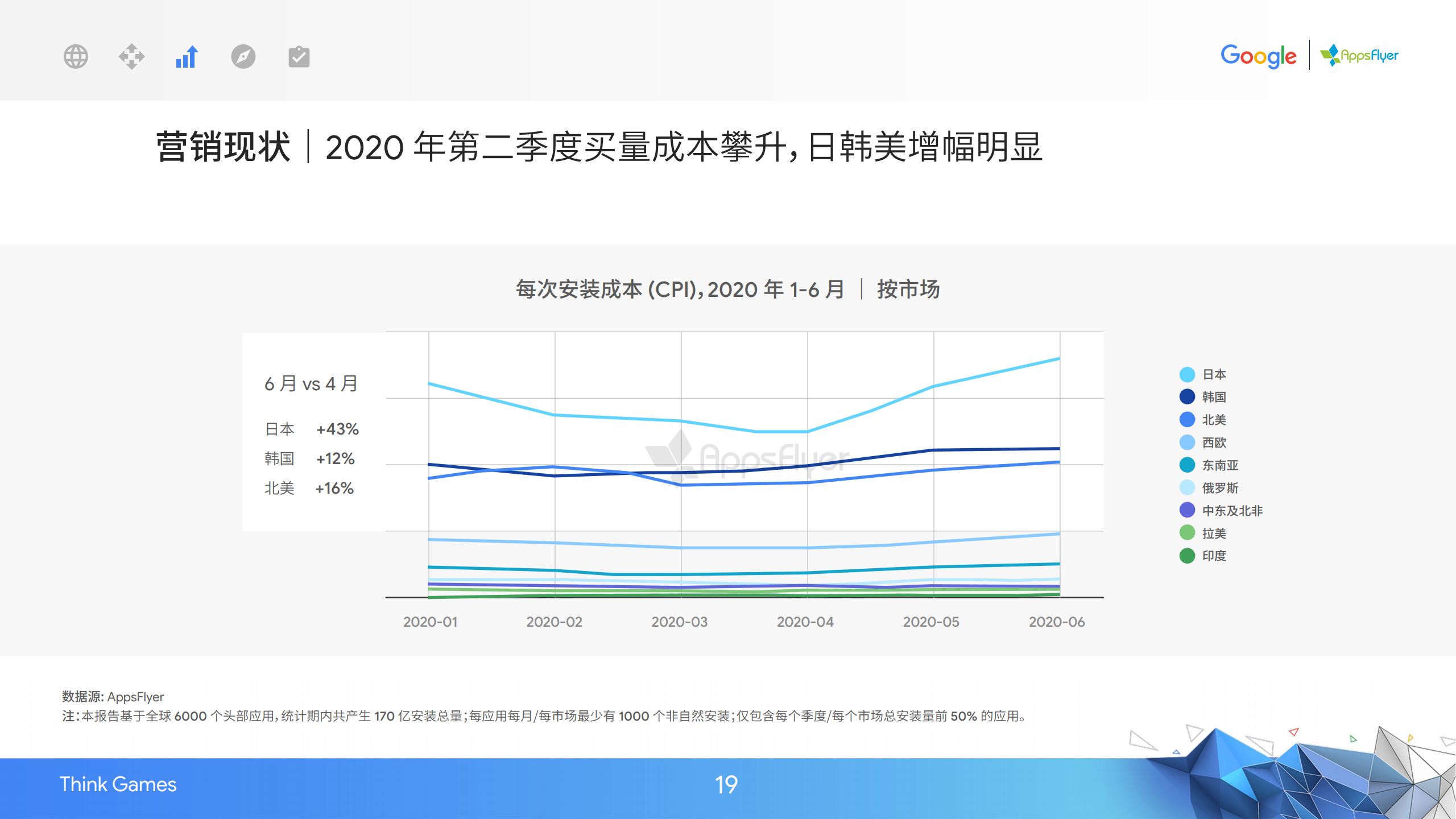This screenshot has height=819, width=1456.
Task: Toggle the 韩国 legend entry
Action: (x=1213, y=397)
